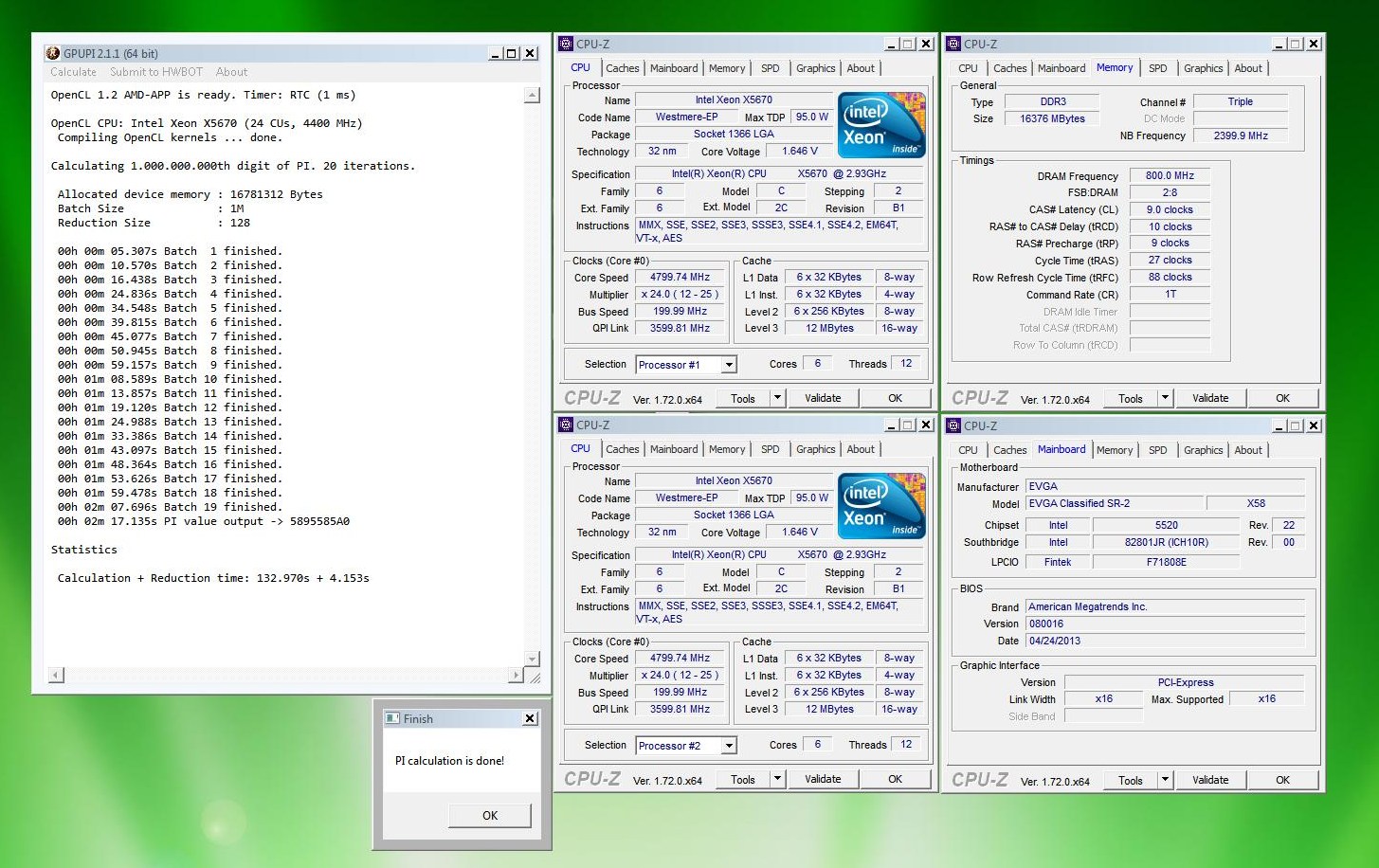1379x868 pixels.
Task: Click CPU-Z icon in top-right Memory window title
Action: 953,44
